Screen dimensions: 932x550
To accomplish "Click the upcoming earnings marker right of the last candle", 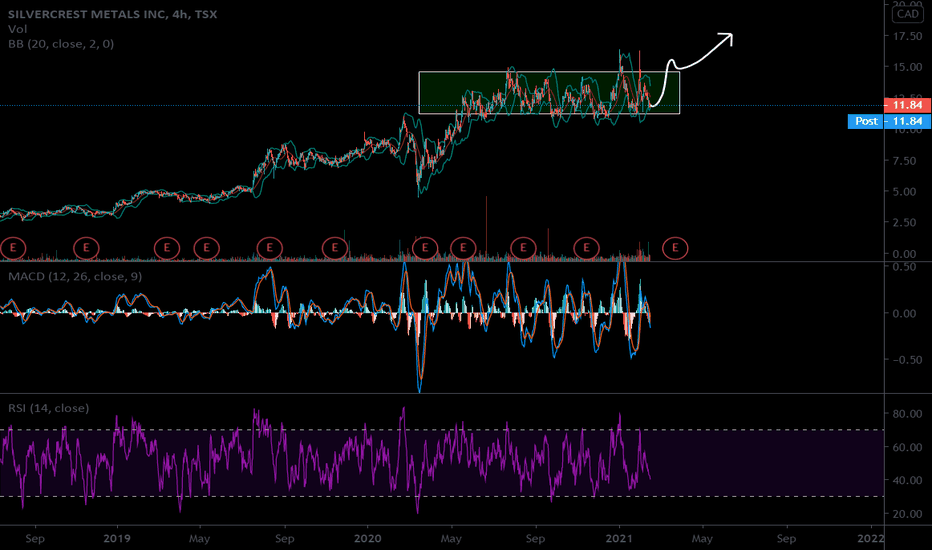I will [675, 248].
